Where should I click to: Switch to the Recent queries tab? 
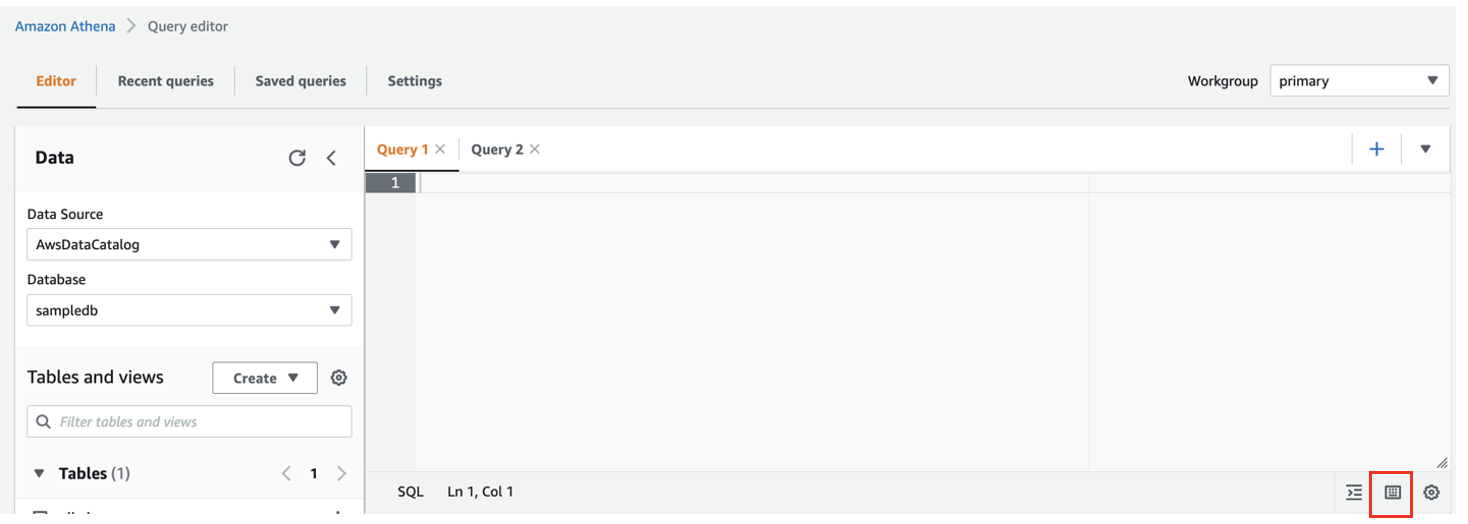tap(166, 81)
